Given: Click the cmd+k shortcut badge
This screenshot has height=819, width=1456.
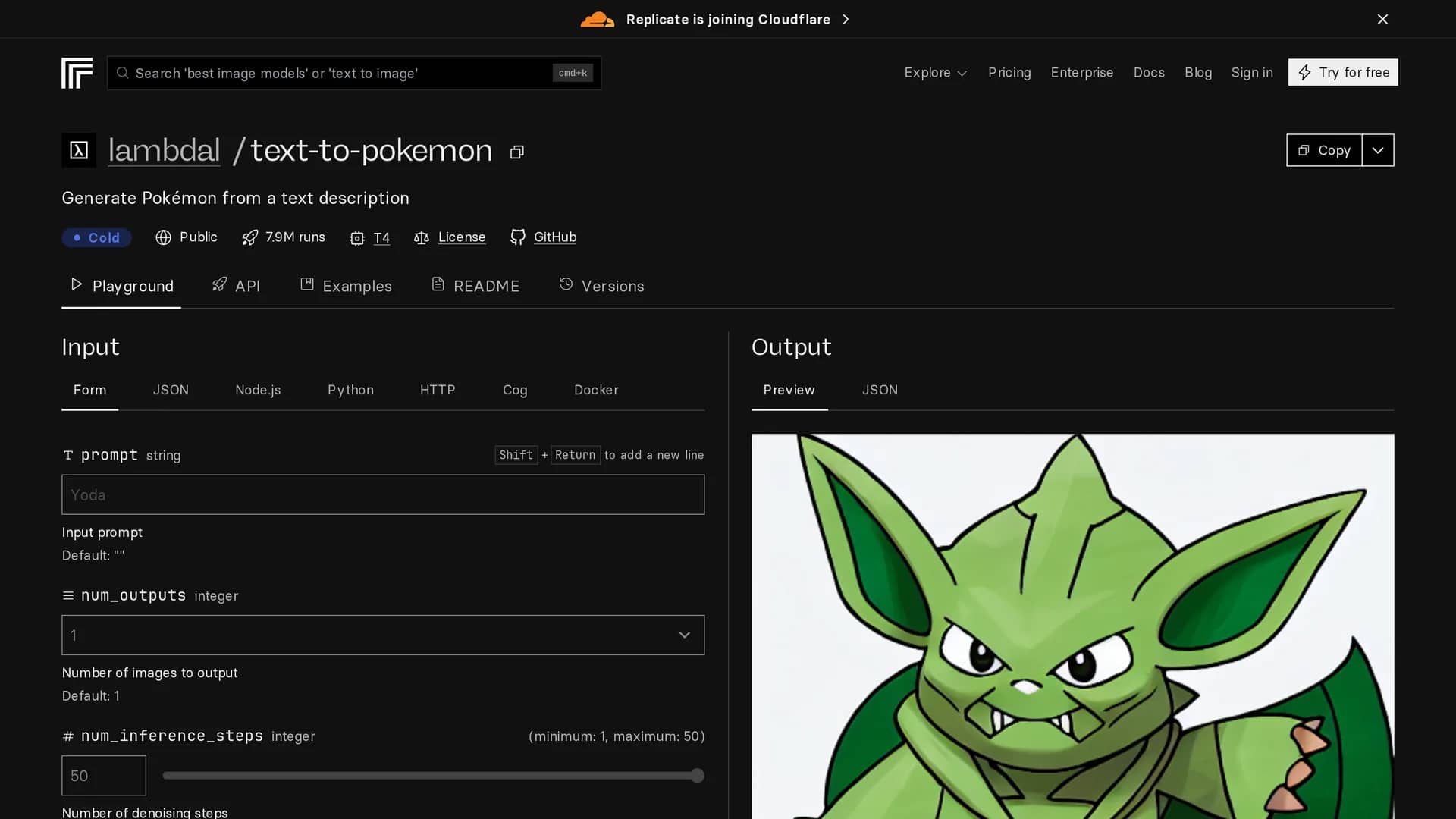Looking at the screenshot, I should pos(573,73).
